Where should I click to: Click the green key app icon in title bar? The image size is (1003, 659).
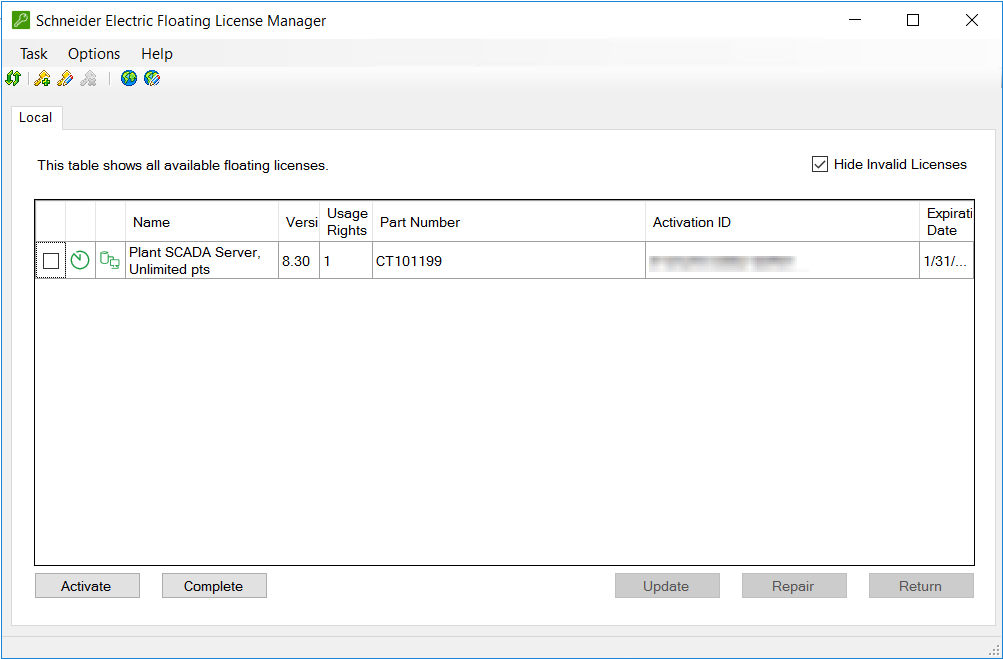[x=21, y=20]
